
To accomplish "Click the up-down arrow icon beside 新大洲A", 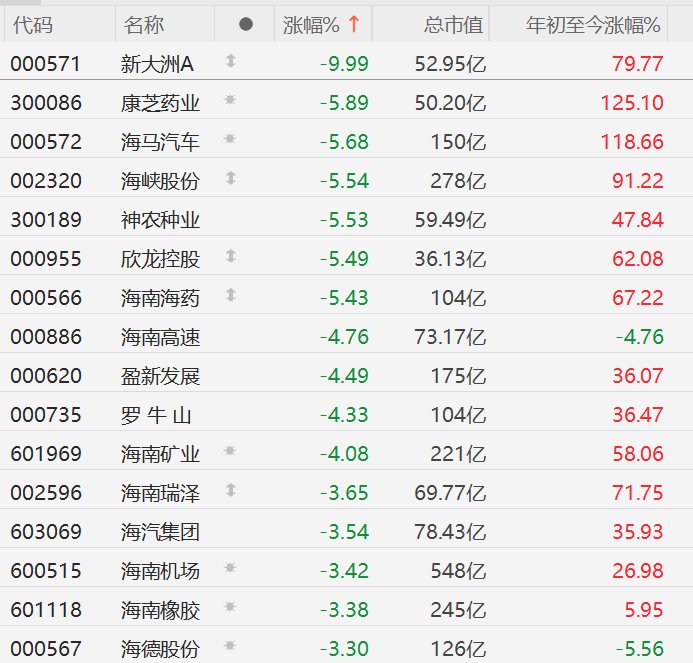I will (230, 63).
